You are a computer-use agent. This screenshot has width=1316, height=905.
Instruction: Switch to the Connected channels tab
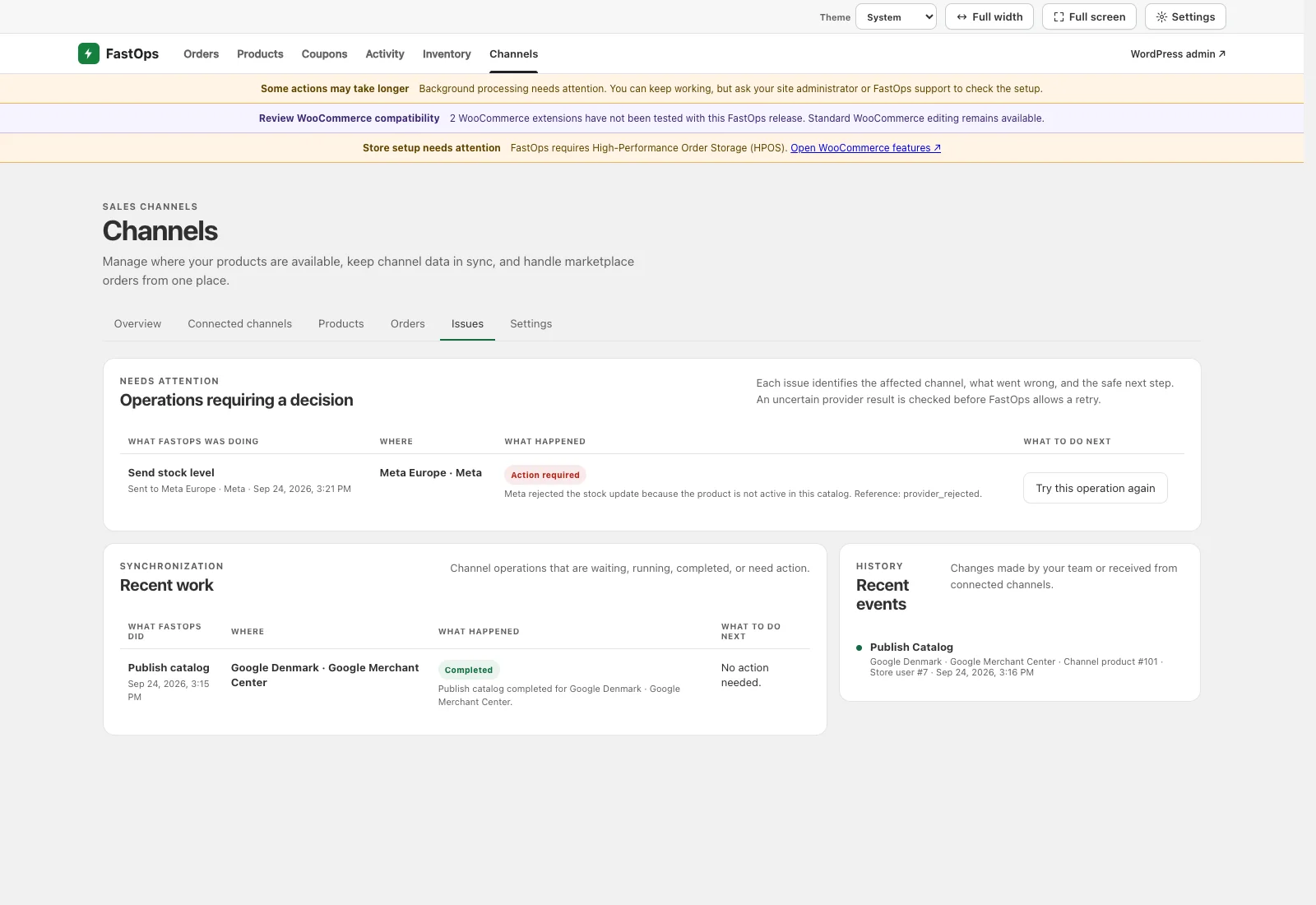(239, 324)
